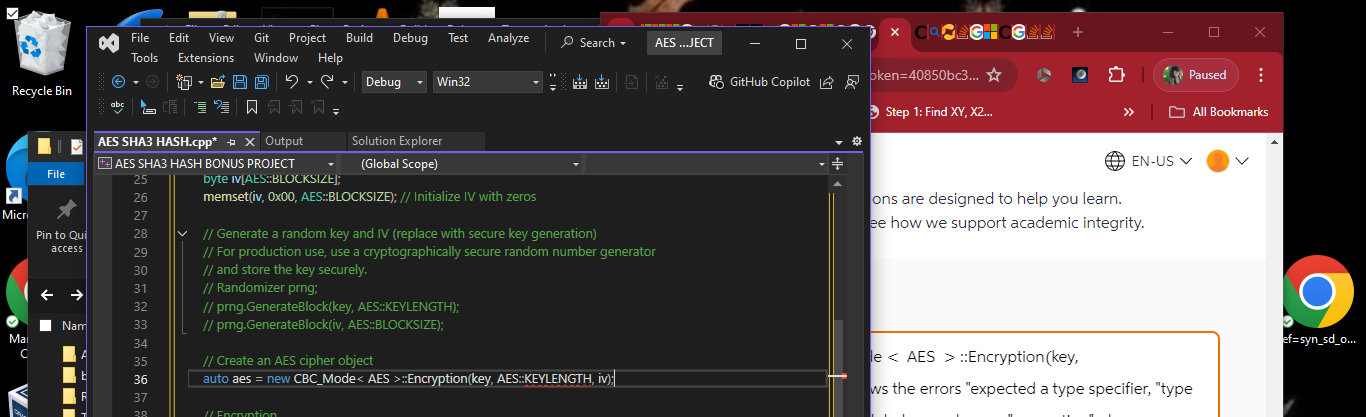Open the Debug menu
The width and height of the screenshot is (1366, 417).
[x=410, y=38]
